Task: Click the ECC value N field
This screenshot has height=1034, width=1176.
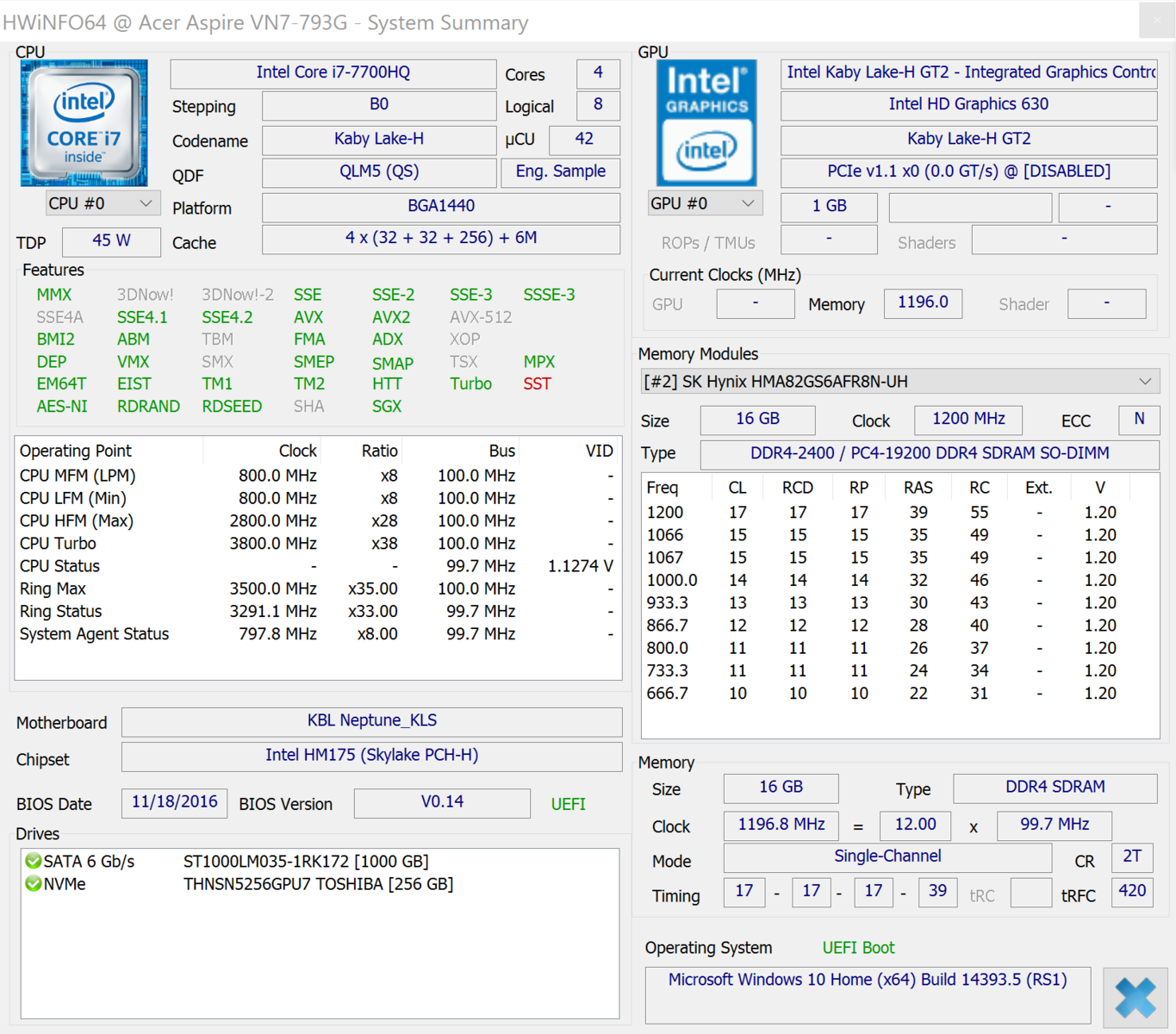Action: [x=1140, y=420]
